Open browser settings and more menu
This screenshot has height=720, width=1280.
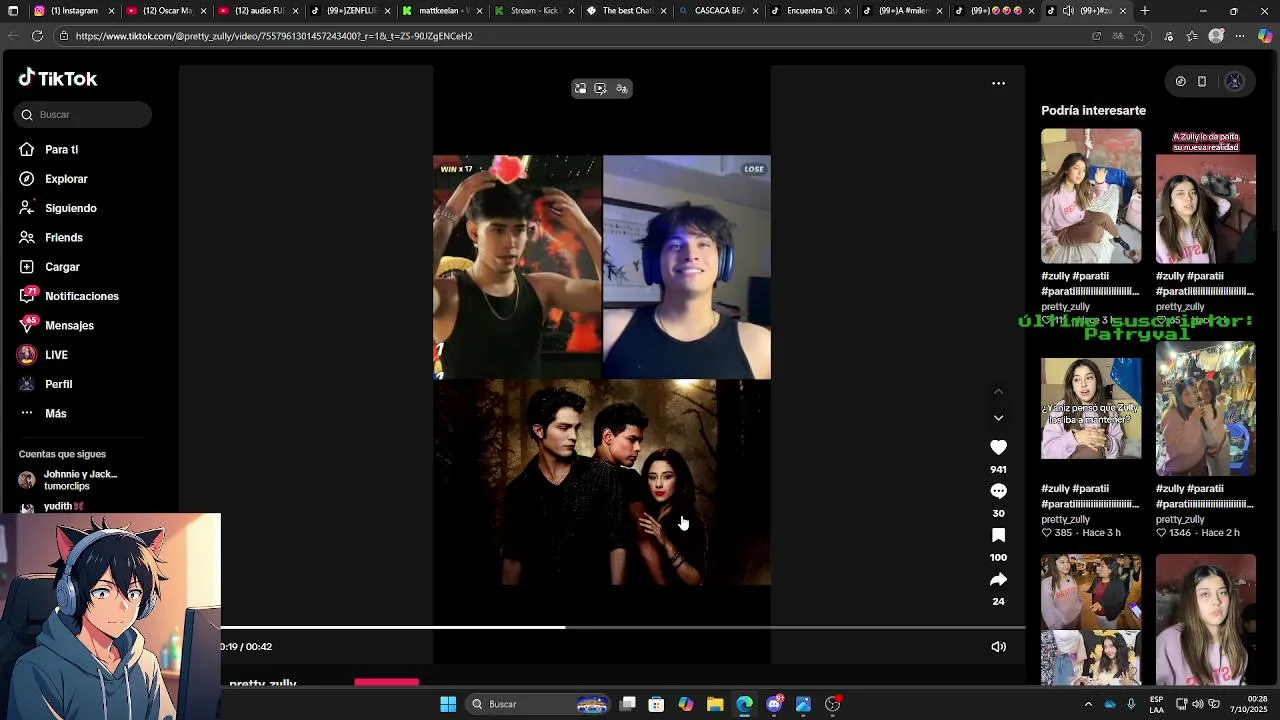1240,36
